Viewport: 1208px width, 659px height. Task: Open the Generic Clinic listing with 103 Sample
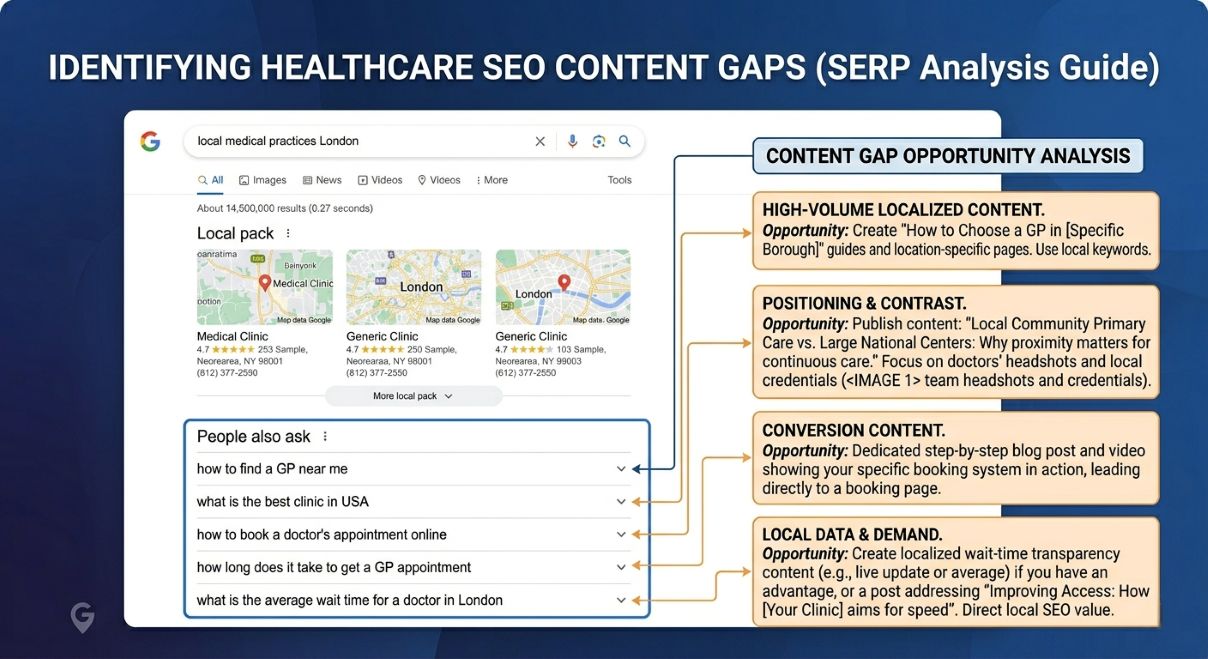coord(531,336)
